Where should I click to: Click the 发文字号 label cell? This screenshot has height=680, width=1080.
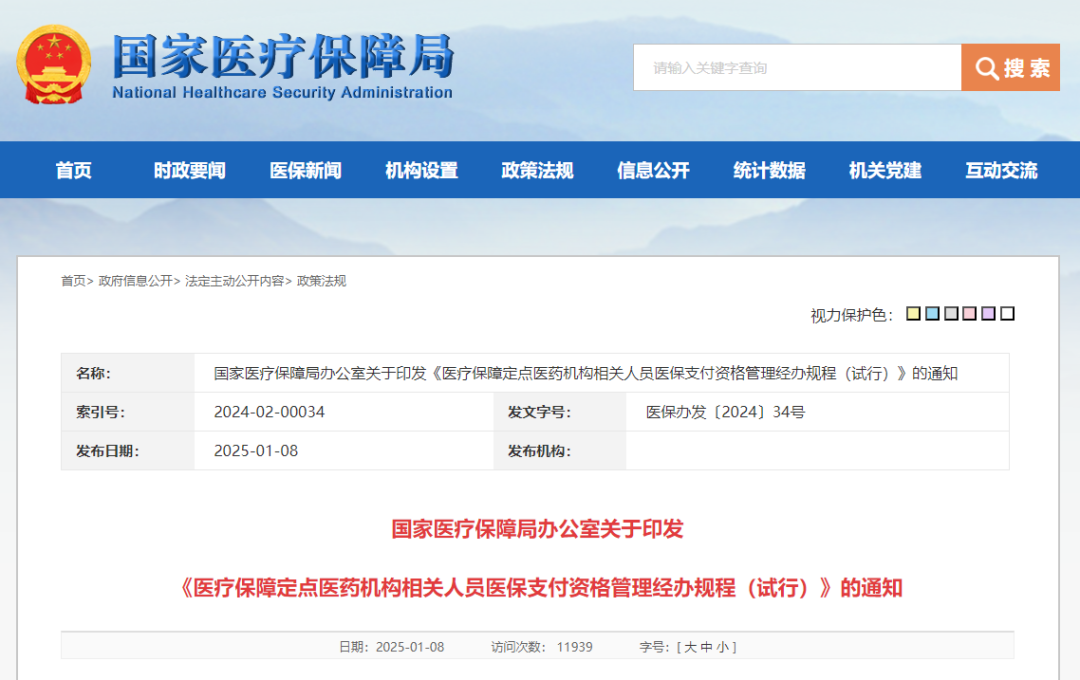pyautogui.click(x=559, y=412)
